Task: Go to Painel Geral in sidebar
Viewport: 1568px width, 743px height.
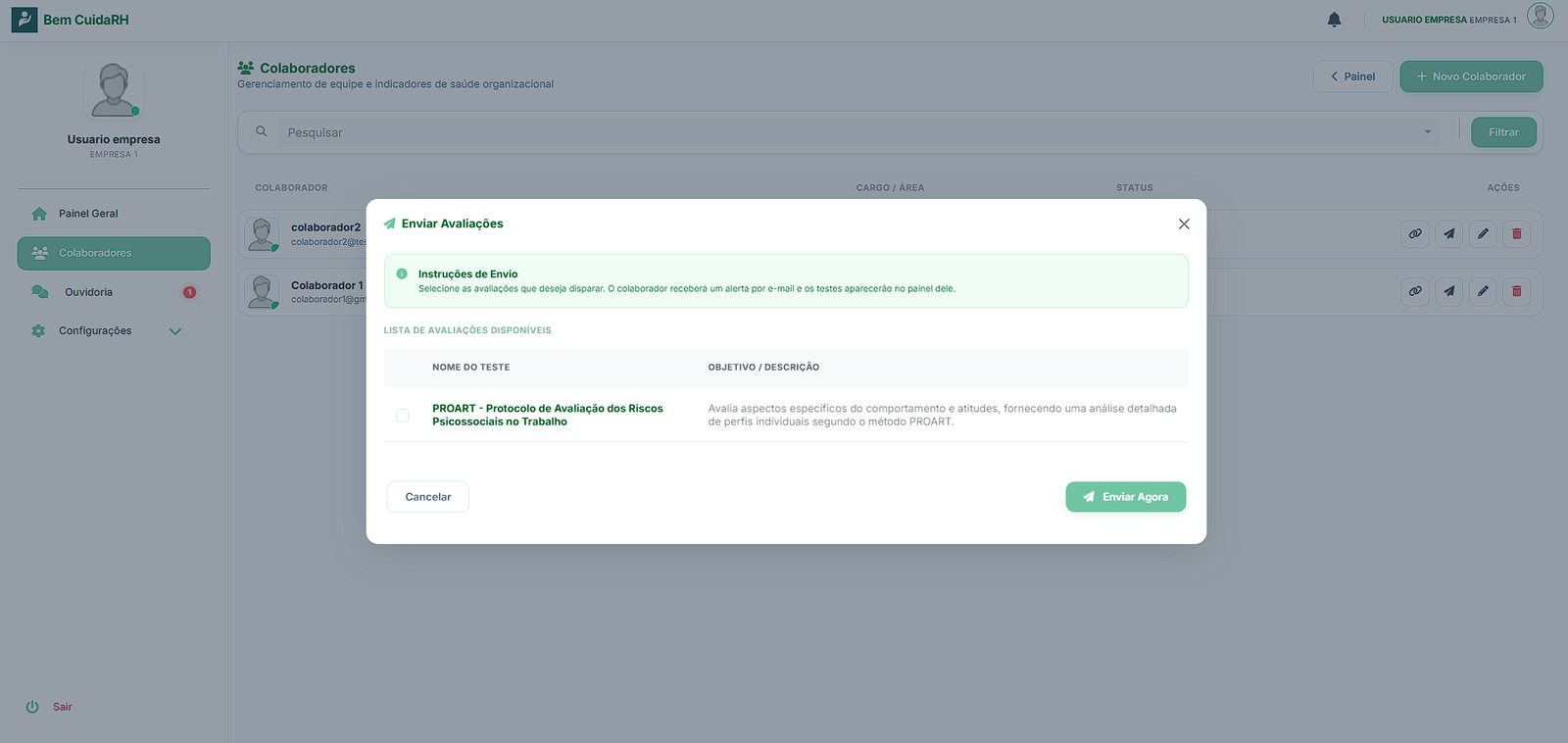Action: point(88,214)
